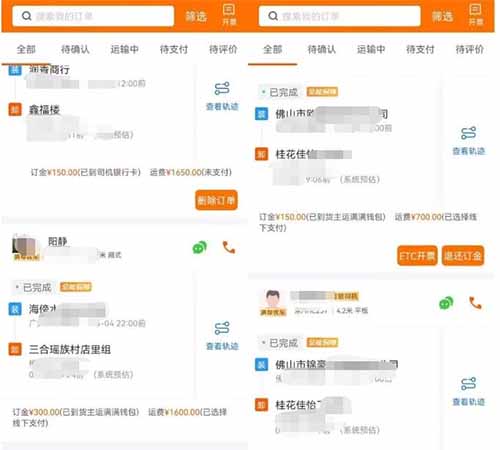The width and height of the screenshot is (500, 450).
Task: Switch to 运输中 tab in left screen
Action: coord(125,50)
